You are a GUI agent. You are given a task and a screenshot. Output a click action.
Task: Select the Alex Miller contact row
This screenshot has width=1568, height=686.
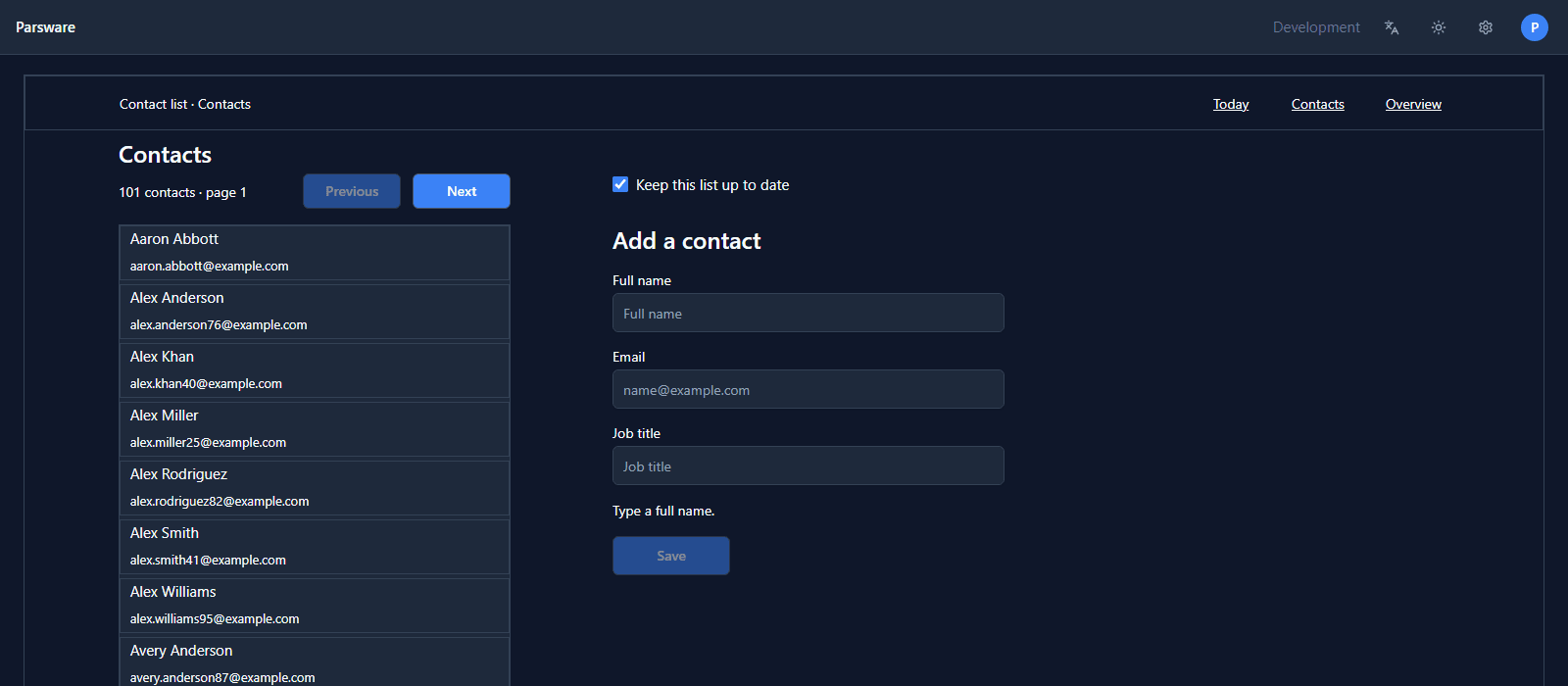(x=315, y=429)
